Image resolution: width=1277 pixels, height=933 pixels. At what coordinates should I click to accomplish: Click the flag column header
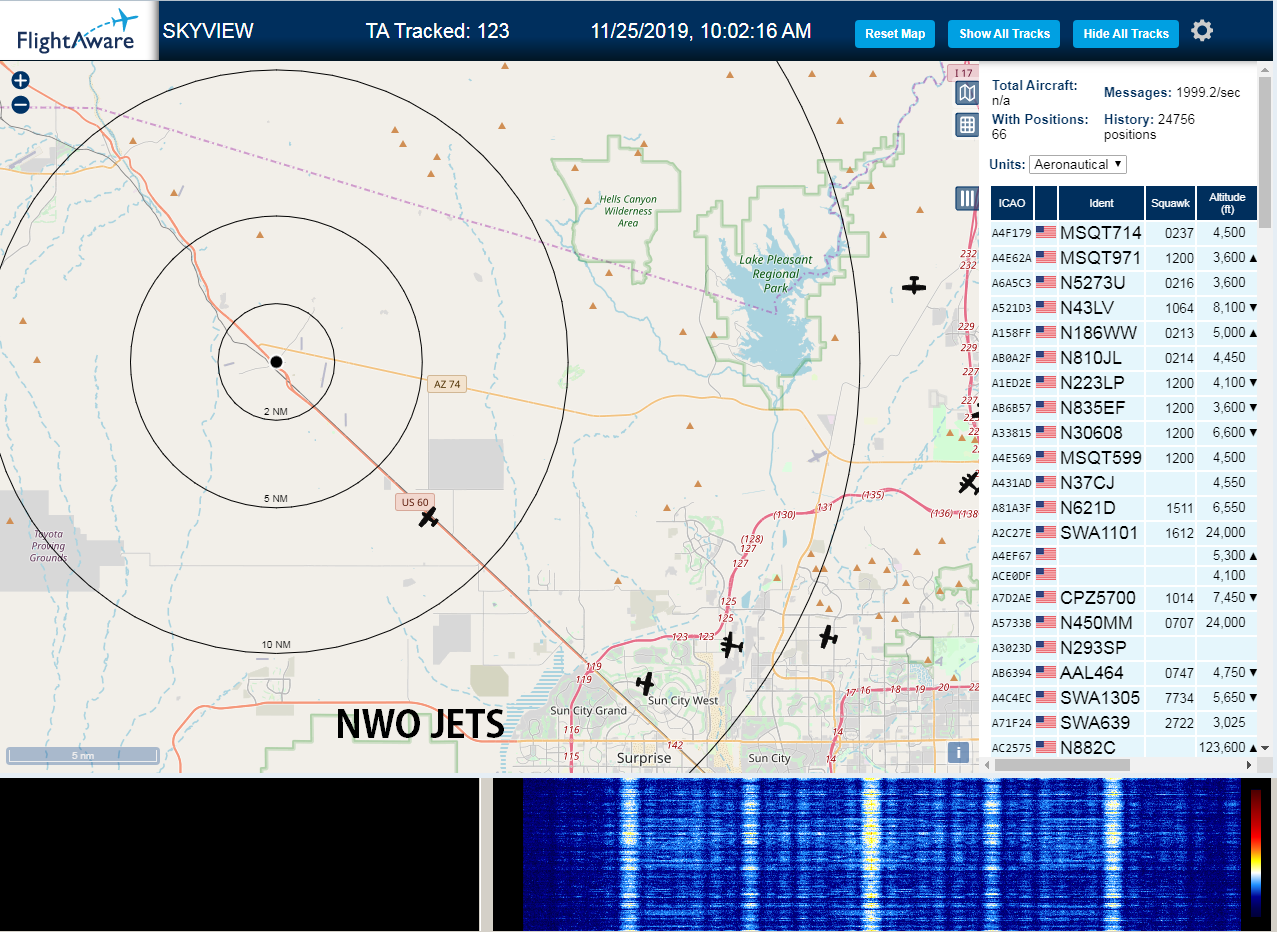[1046, 203]
